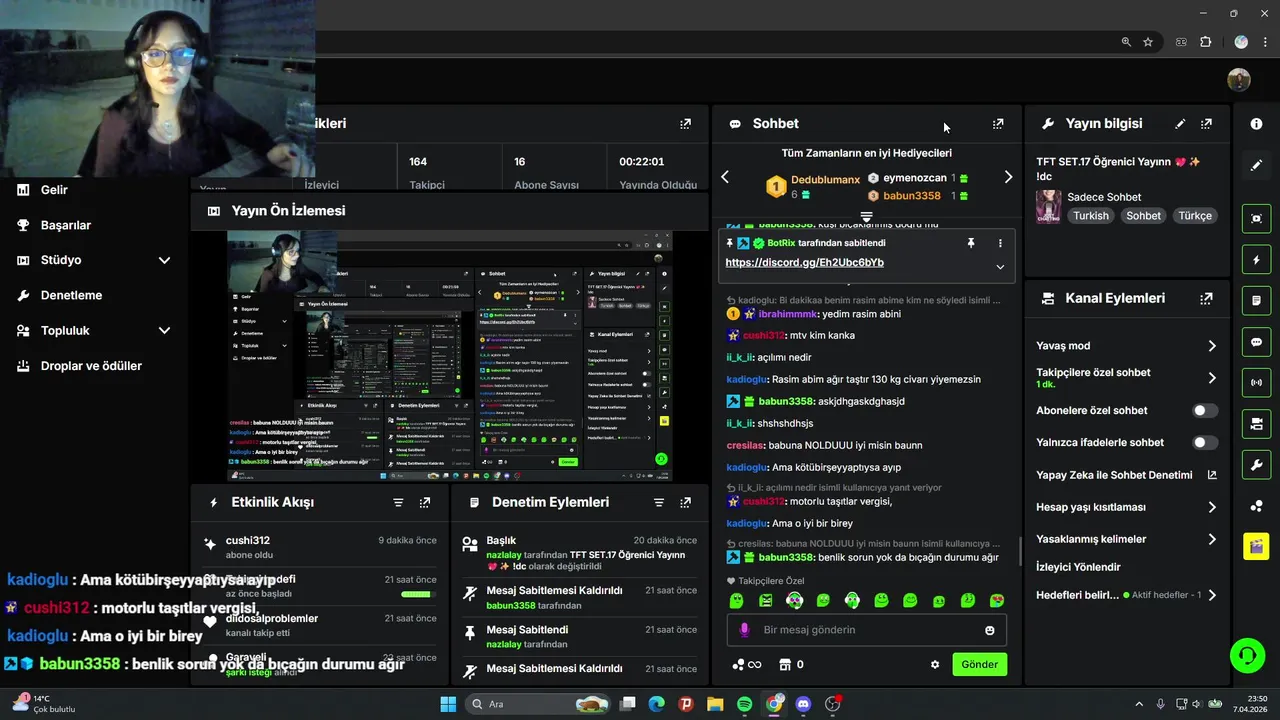This screenshot has width=1280, height=720.
Task: Expand the pinned message chevron
Action: pos(999,267)
